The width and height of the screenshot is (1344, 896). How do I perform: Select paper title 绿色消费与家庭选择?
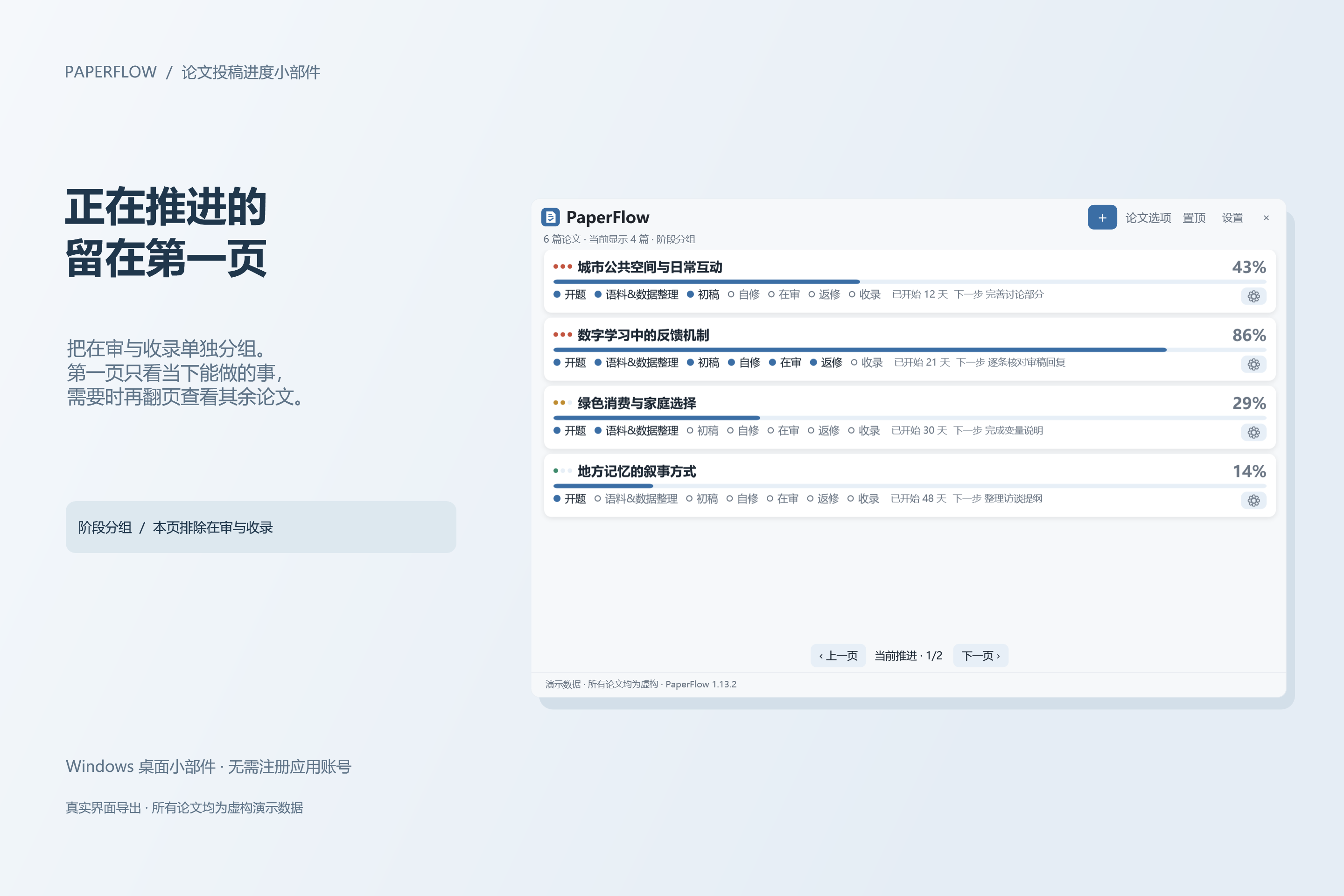[x=637, y=403]
